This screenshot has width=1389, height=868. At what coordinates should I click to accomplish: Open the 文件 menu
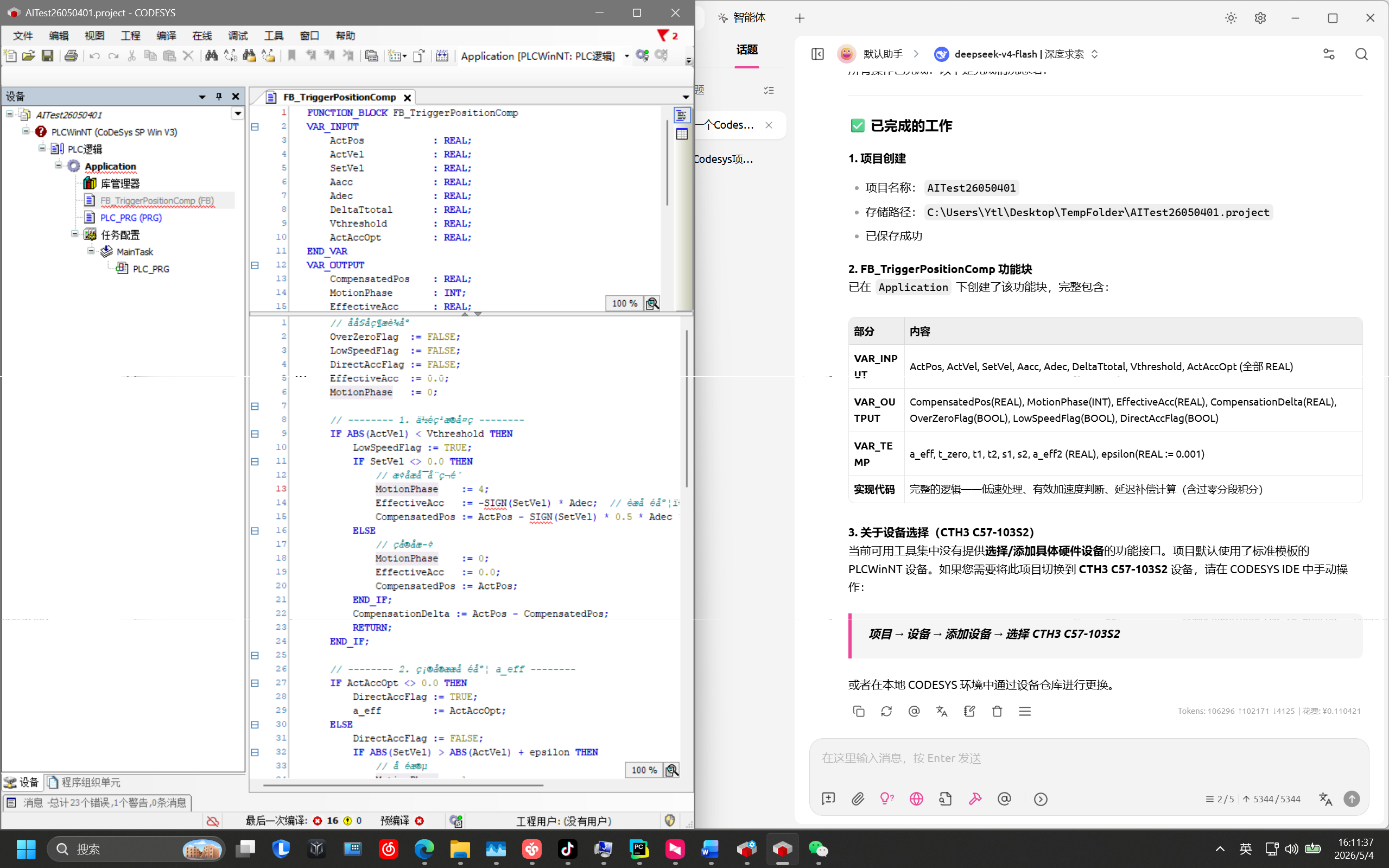[x=23, y=36]
